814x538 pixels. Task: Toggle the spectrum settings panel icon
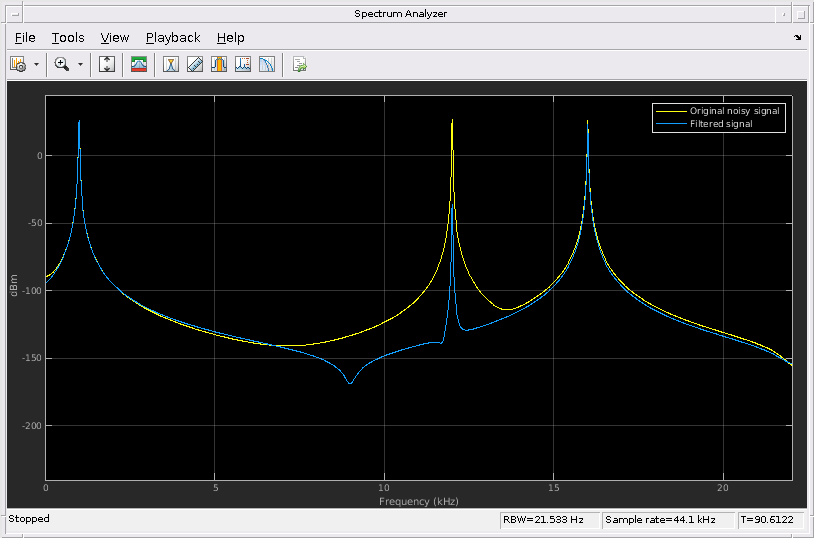(139, 64)
